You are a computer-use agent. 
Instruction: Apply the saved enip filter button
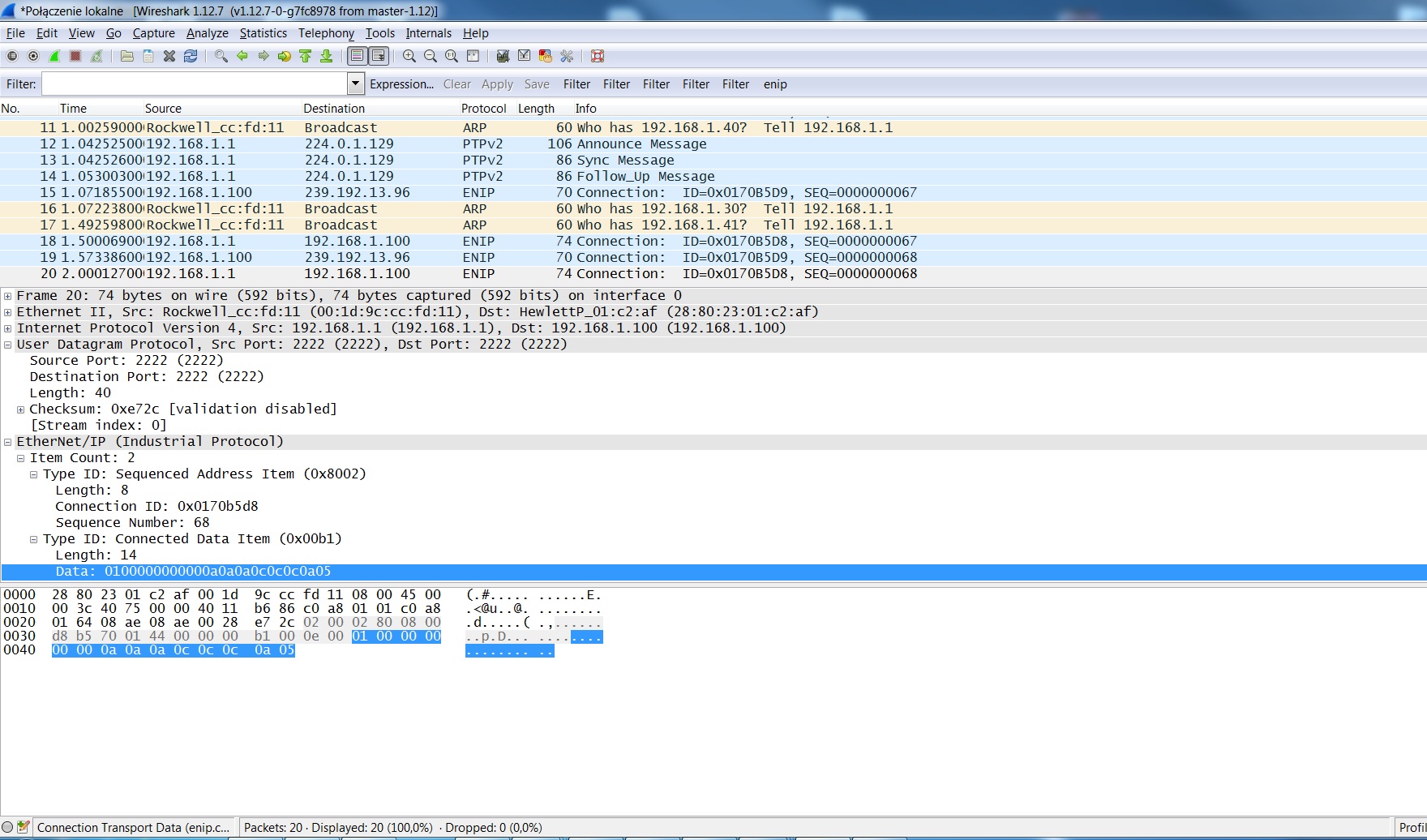(x=775, y=84)
